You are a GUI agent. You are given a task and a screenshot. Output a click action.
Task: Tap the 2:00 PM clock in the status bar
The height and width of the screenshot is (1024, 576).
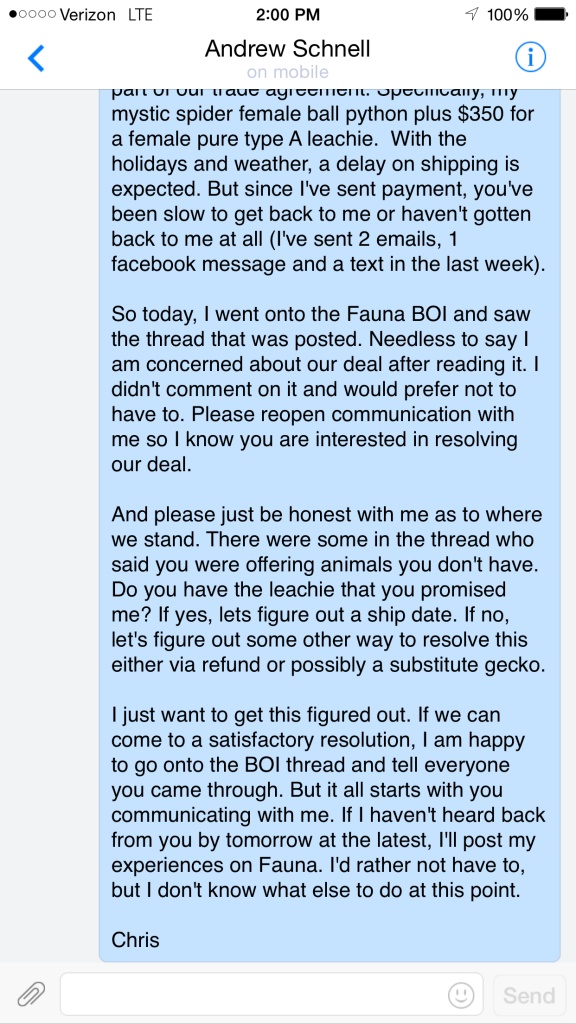(288, 14)
